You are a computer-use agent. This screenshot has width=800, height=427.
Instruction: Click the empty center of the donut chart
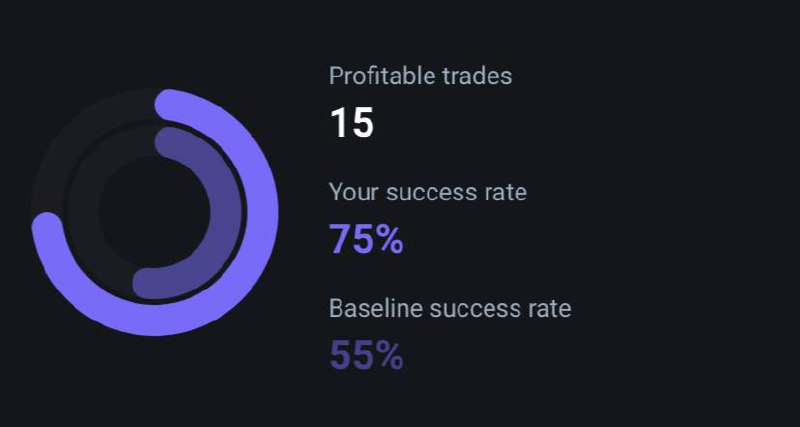155,212
